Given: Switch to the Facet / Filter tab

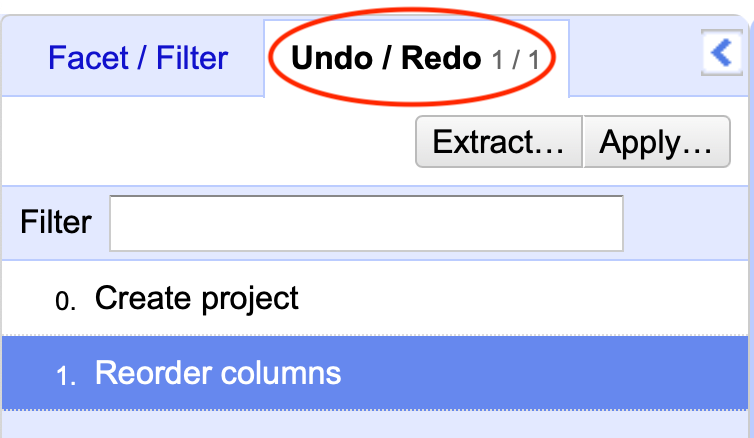Looking at the screenshot, I should click(138, 58).
